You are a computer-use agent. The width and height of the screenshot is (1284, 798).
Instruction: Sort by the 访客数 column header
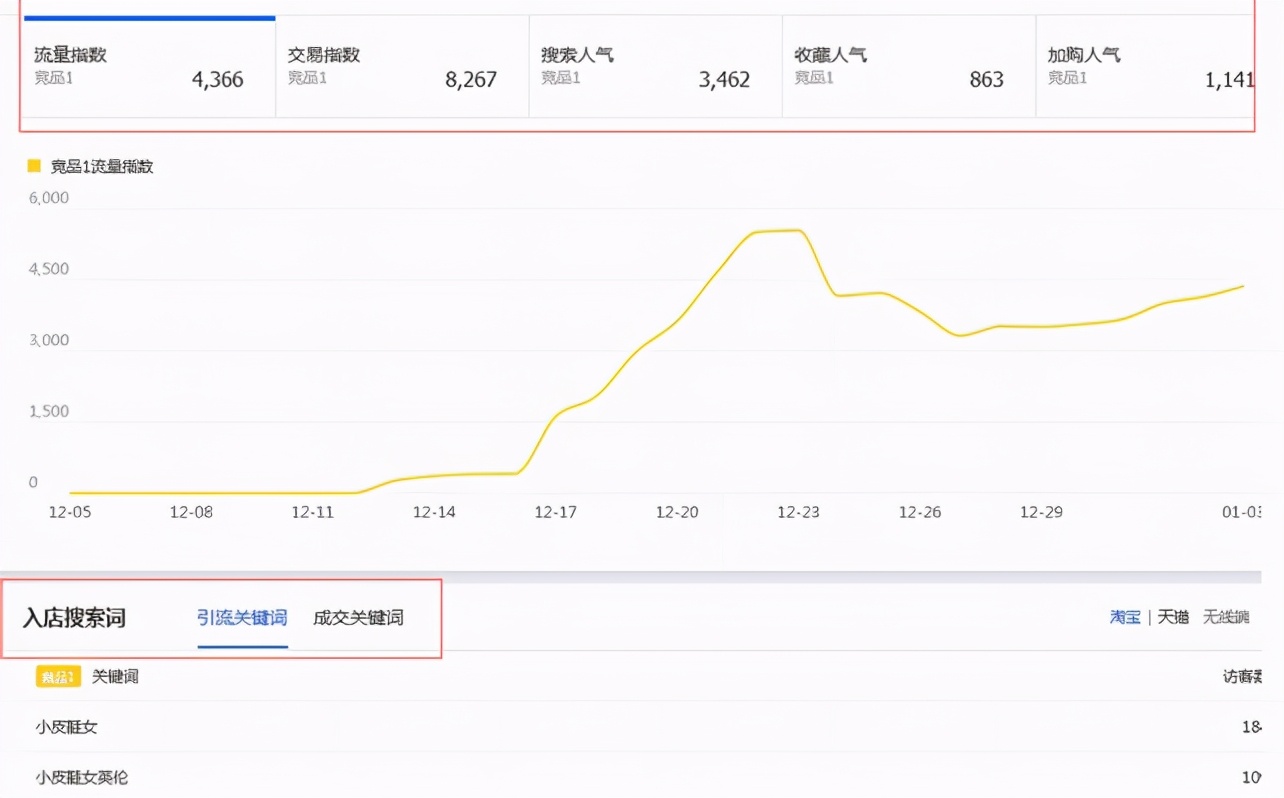tap(1244, 677)
